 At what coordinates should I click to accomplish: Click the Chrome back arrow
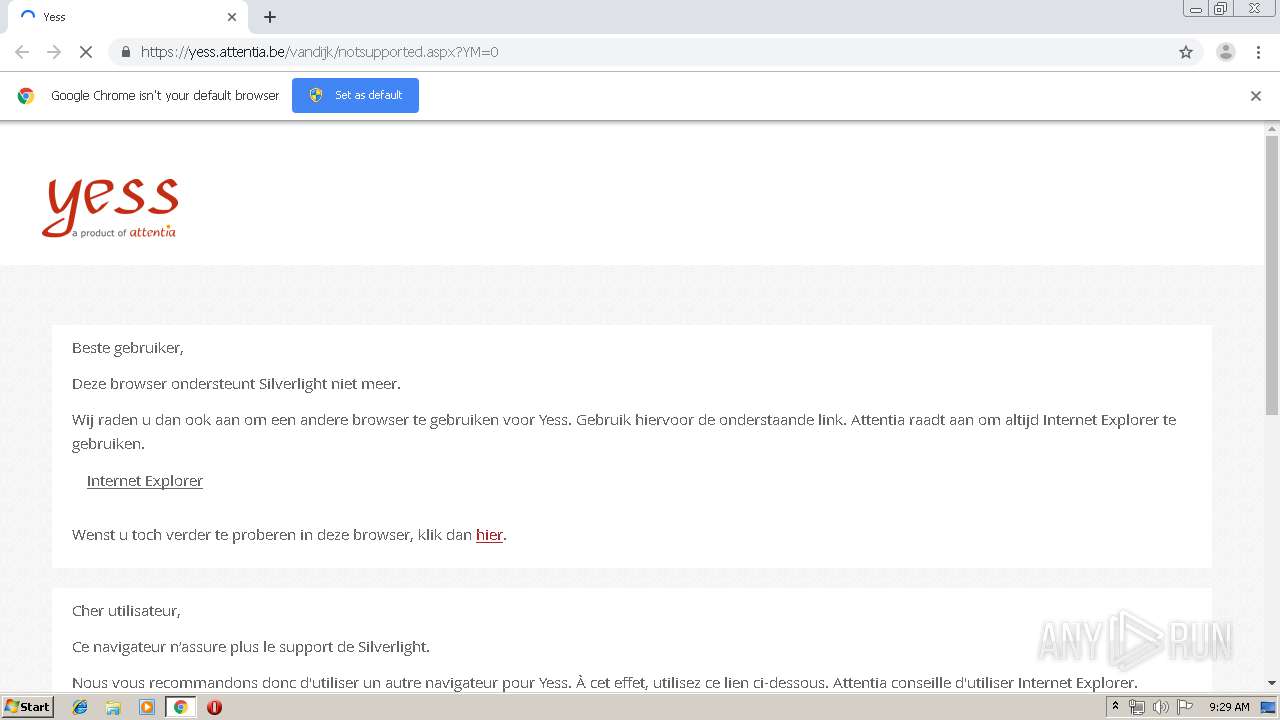point(22,52)
